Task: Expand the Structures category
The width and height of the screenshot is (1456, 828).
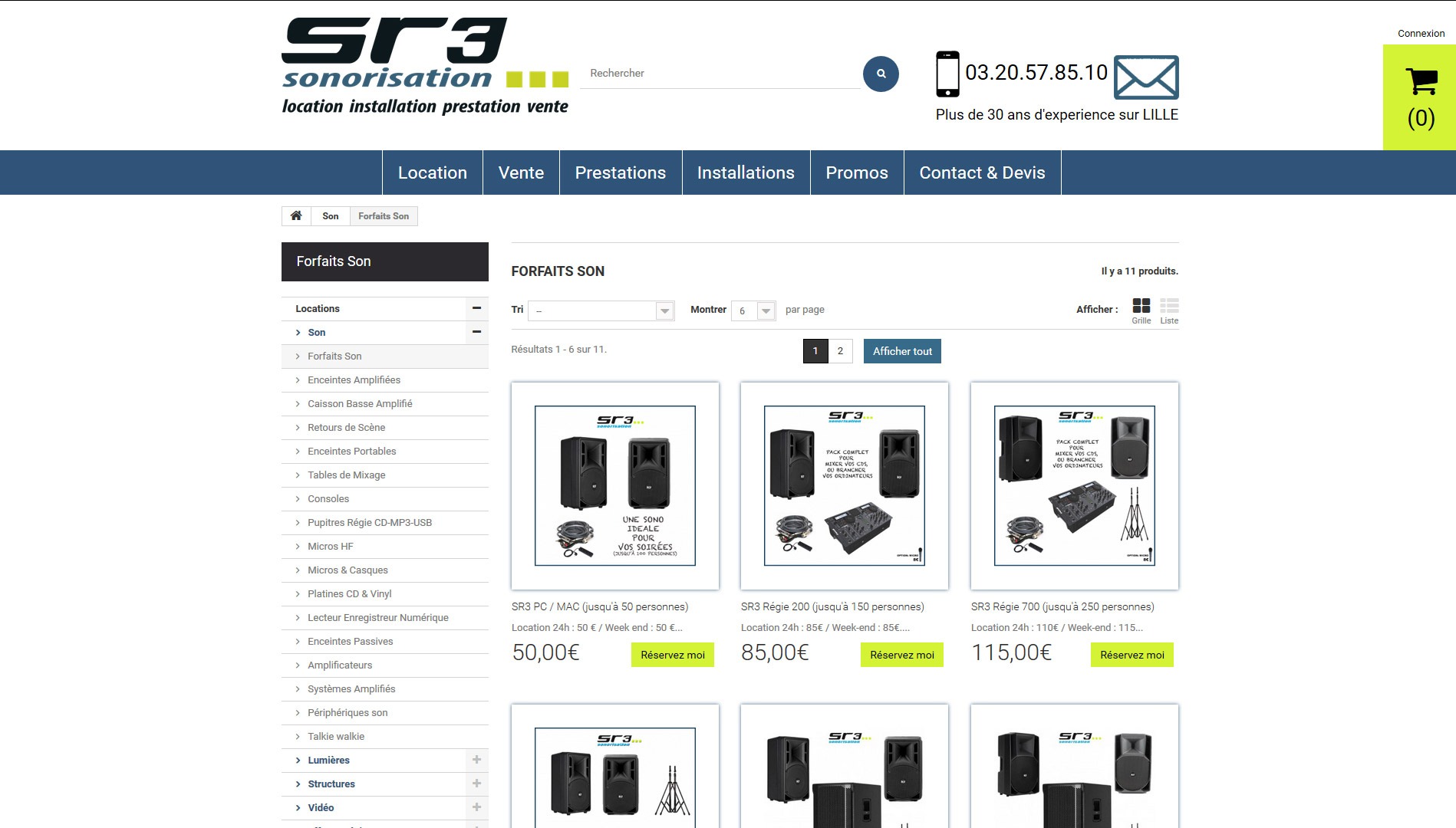Action: pyautogui.click(x=476, y=784)
